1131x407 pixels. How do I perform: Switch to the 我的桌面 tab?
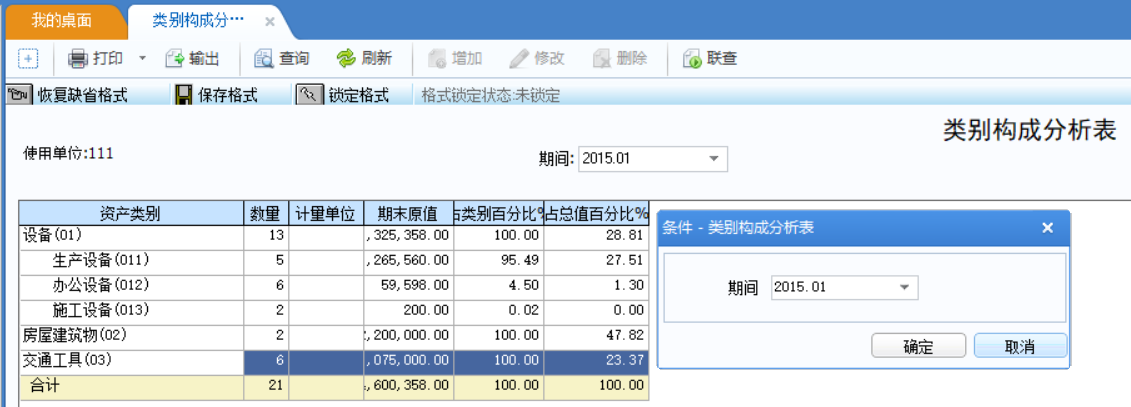(x=62, y=20)
